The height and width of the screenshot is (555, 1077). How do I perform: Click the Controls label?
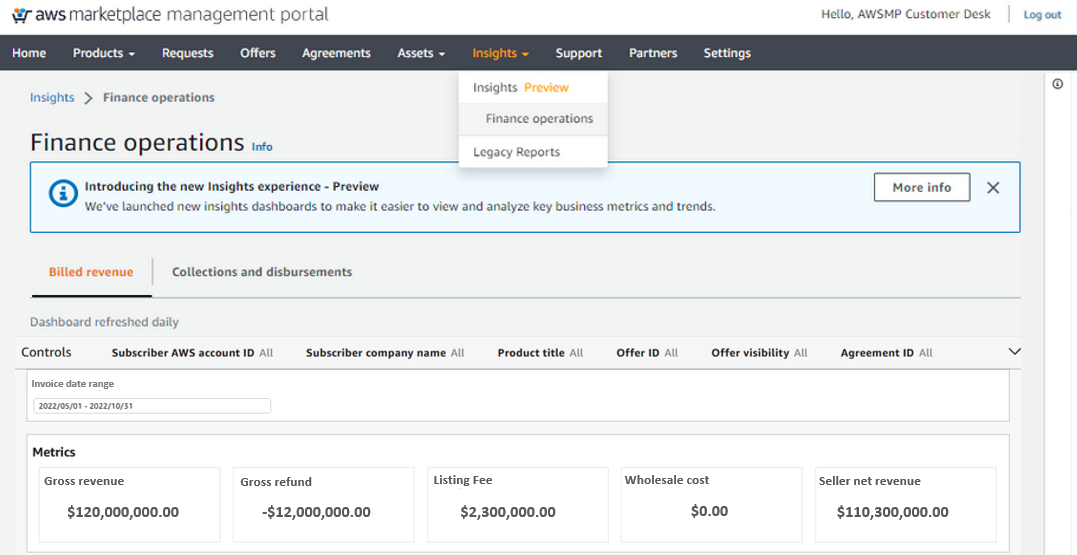46,352
